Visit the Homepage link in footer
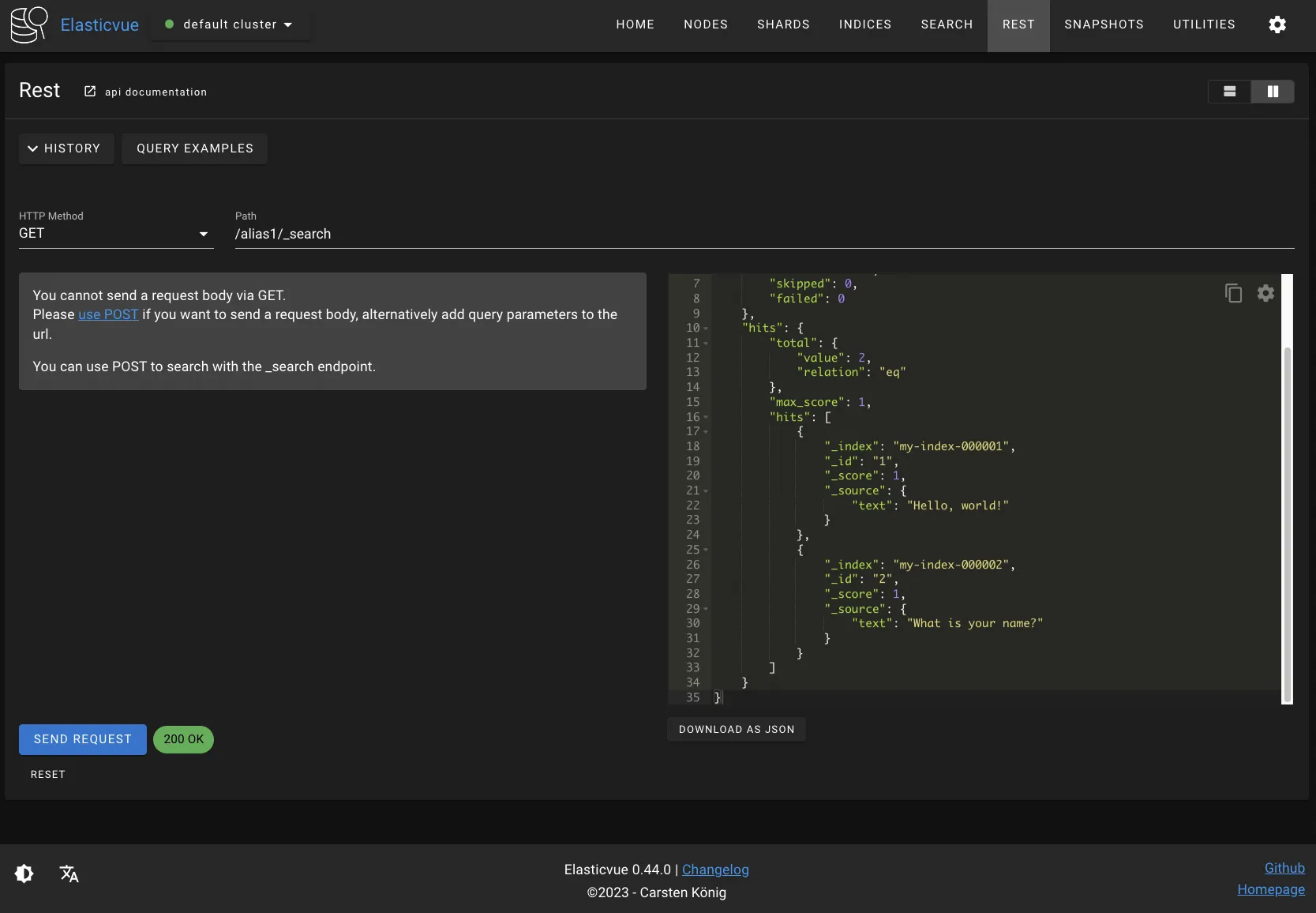The height and width of the screenshot is (913, 1316). [x=1271, y=889]
